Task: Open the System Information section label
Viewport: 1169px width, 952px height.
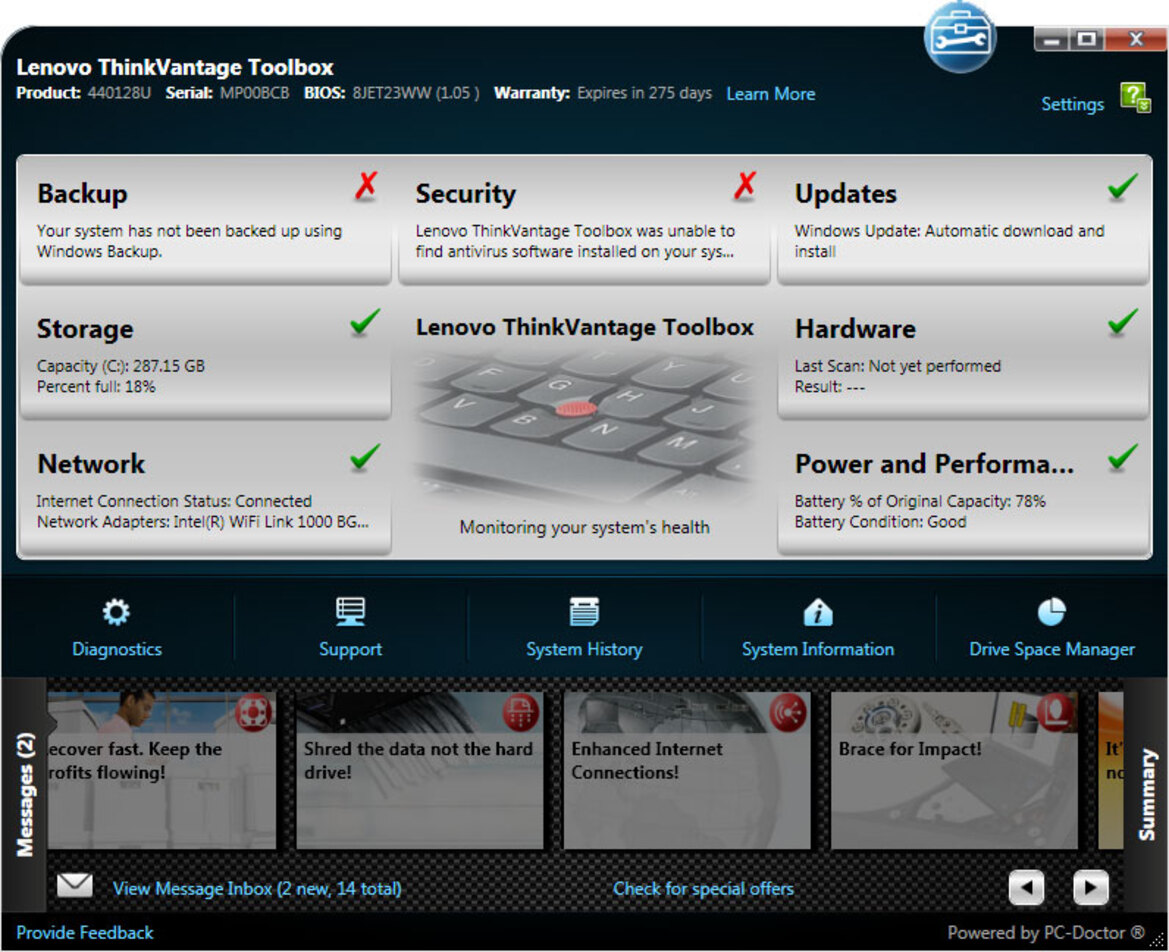Action: click(x=818, y=649)
